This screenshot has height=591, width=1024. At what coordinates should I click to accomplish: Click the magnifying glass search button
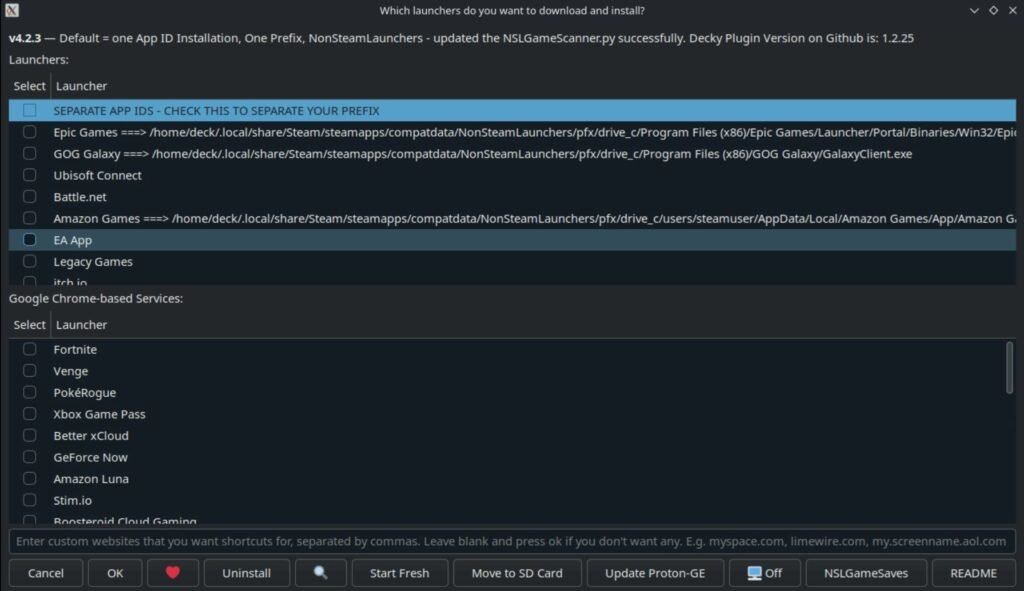[x=320, y=573]
